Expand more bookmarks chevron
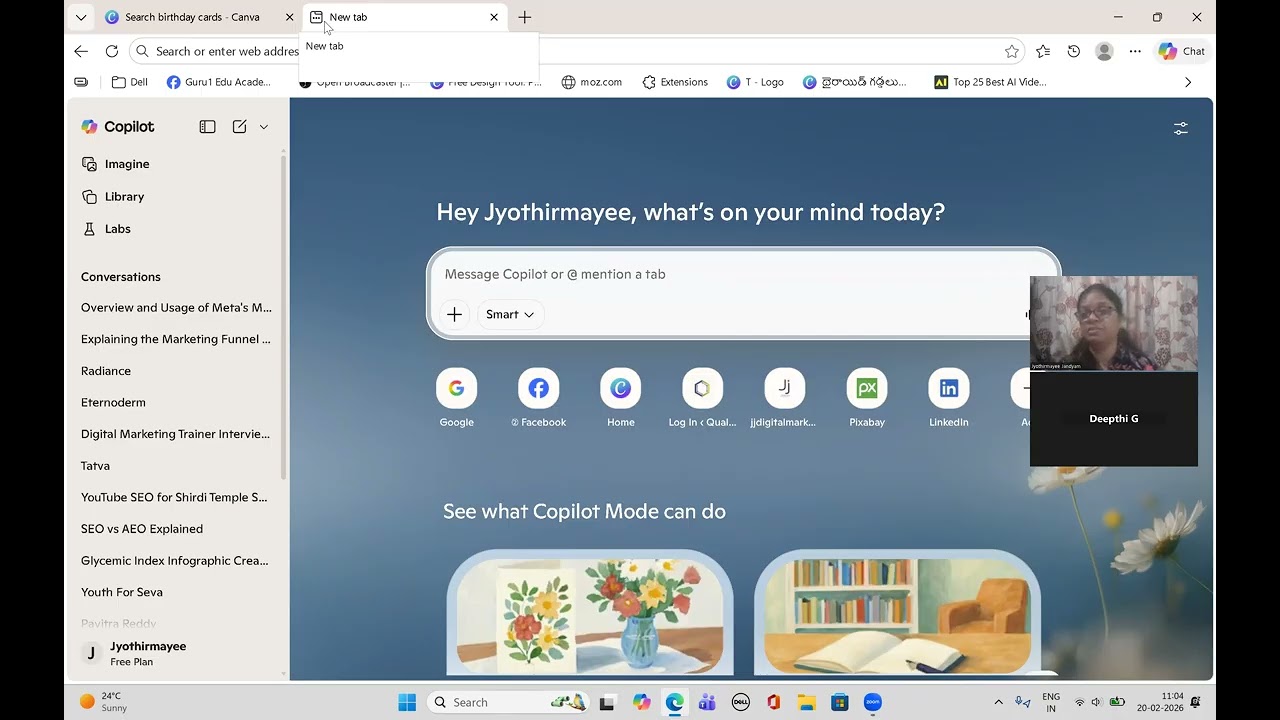This screenshot has width=1280, height=720. [x=1188, y=82]
